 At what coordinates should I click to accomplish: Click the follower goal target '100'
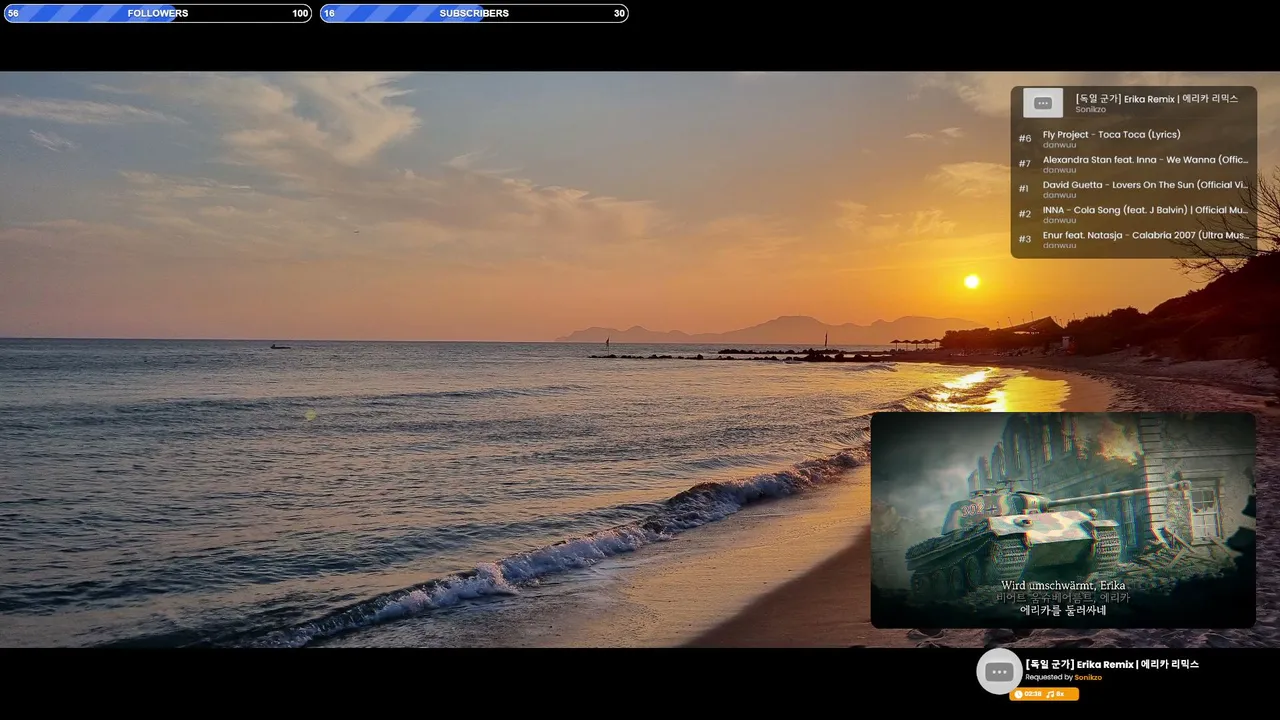point(300,13)
